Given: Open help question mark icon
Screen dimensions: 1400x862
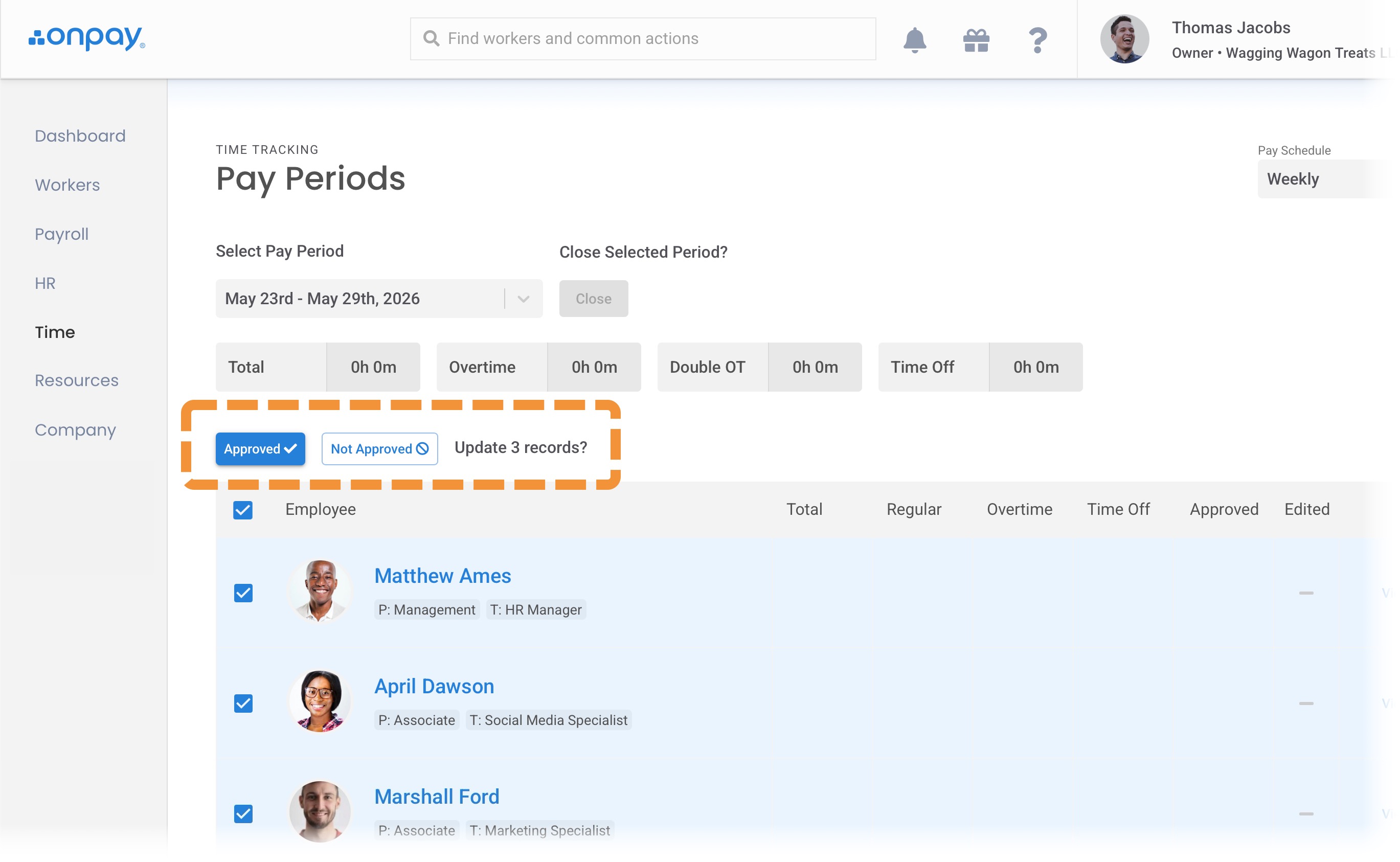Looking at the screenshot, I should click(1037, 40).
